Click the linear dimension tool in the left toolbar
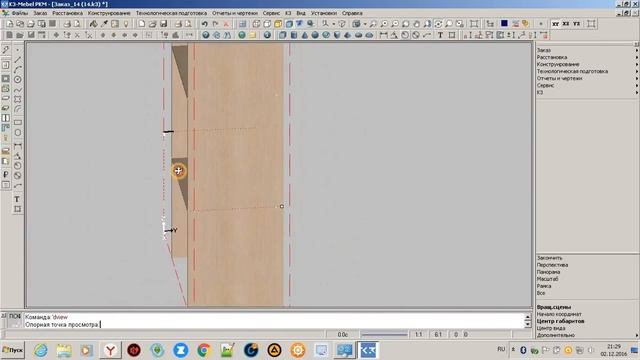Screen dimensions: 640x360 [18, 146]
